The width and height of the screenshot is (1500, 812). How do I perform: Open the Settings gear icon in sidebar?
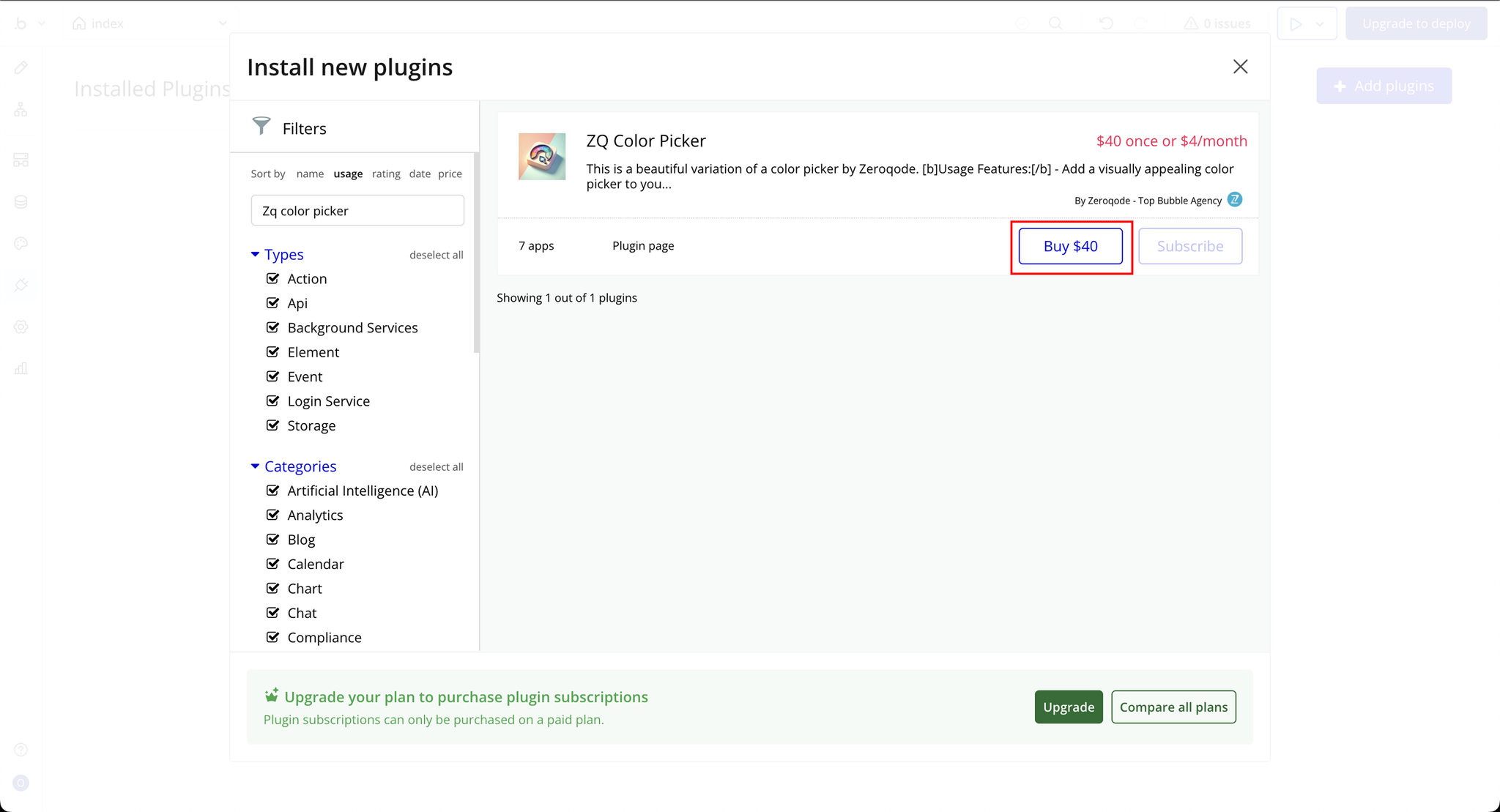(21, 327)
